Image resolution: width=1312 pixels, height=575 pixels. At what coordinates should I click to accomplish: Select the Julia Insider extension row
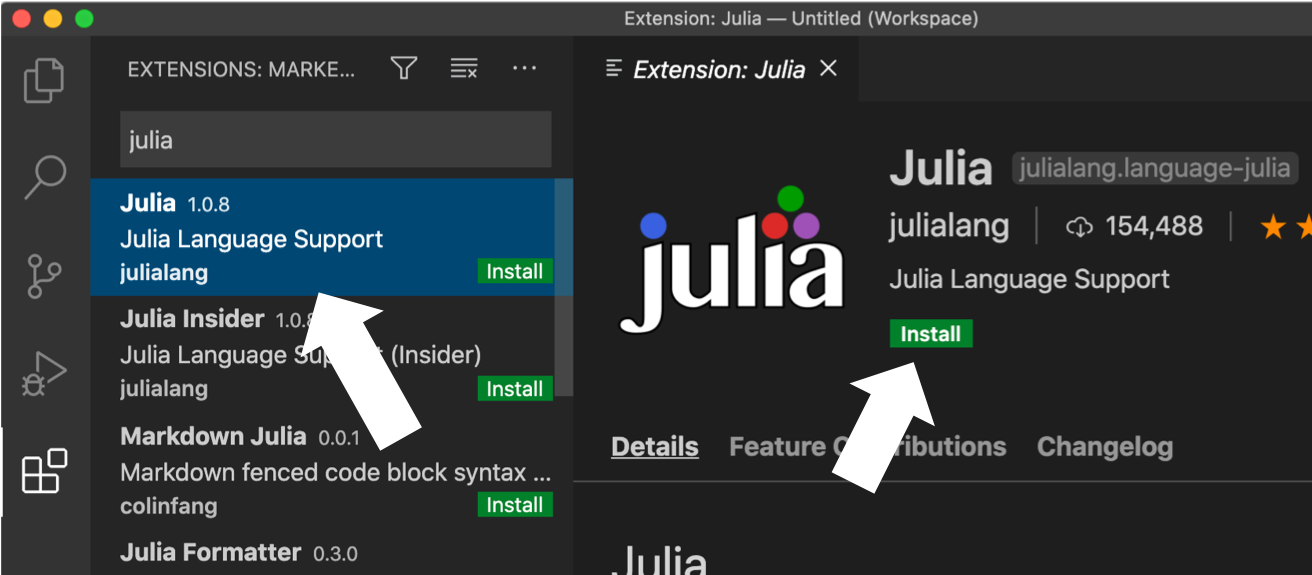click(323, 354)
